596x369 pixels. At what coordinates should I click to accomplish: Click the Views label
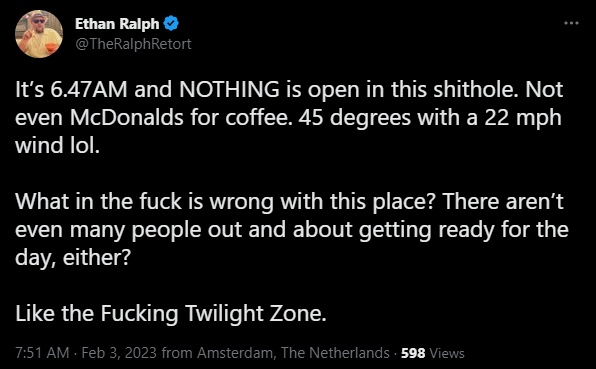coord(447,353)
